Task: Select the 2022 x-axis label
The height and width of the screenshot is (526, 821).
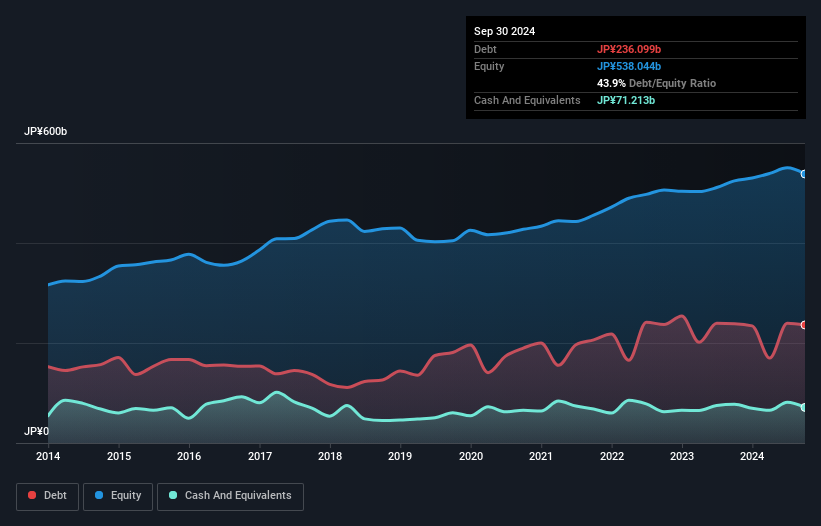Action: point(612,456)
